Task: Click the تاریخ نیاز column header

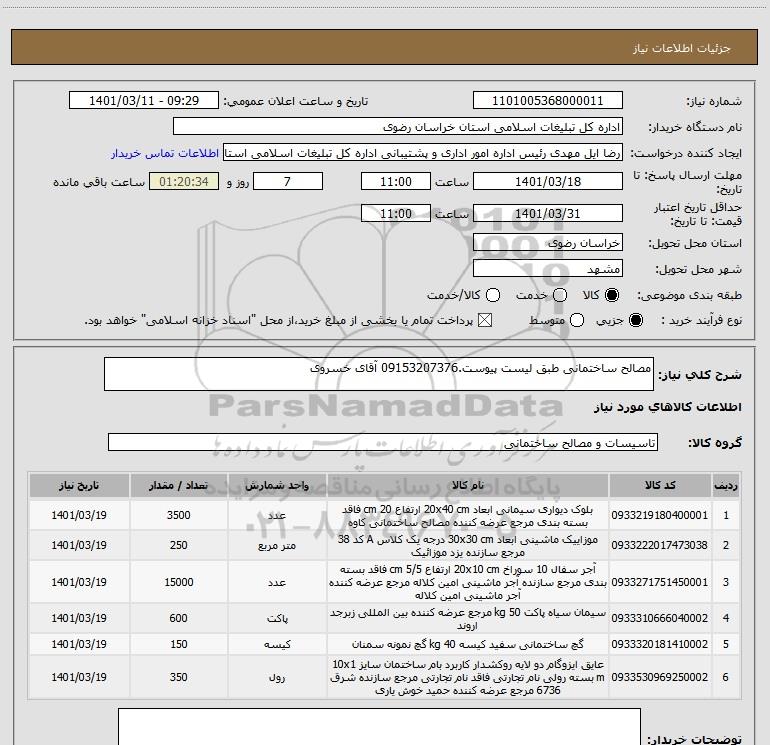Action: [x=79, y=486]
